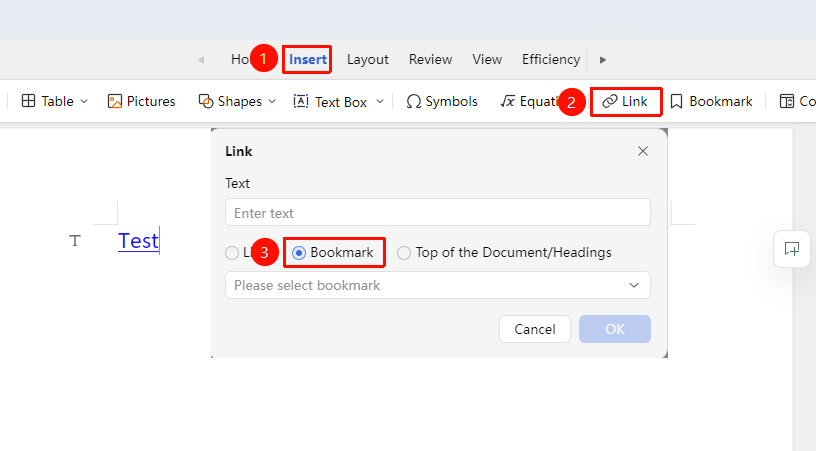Cancel the Link dialog

534,329
